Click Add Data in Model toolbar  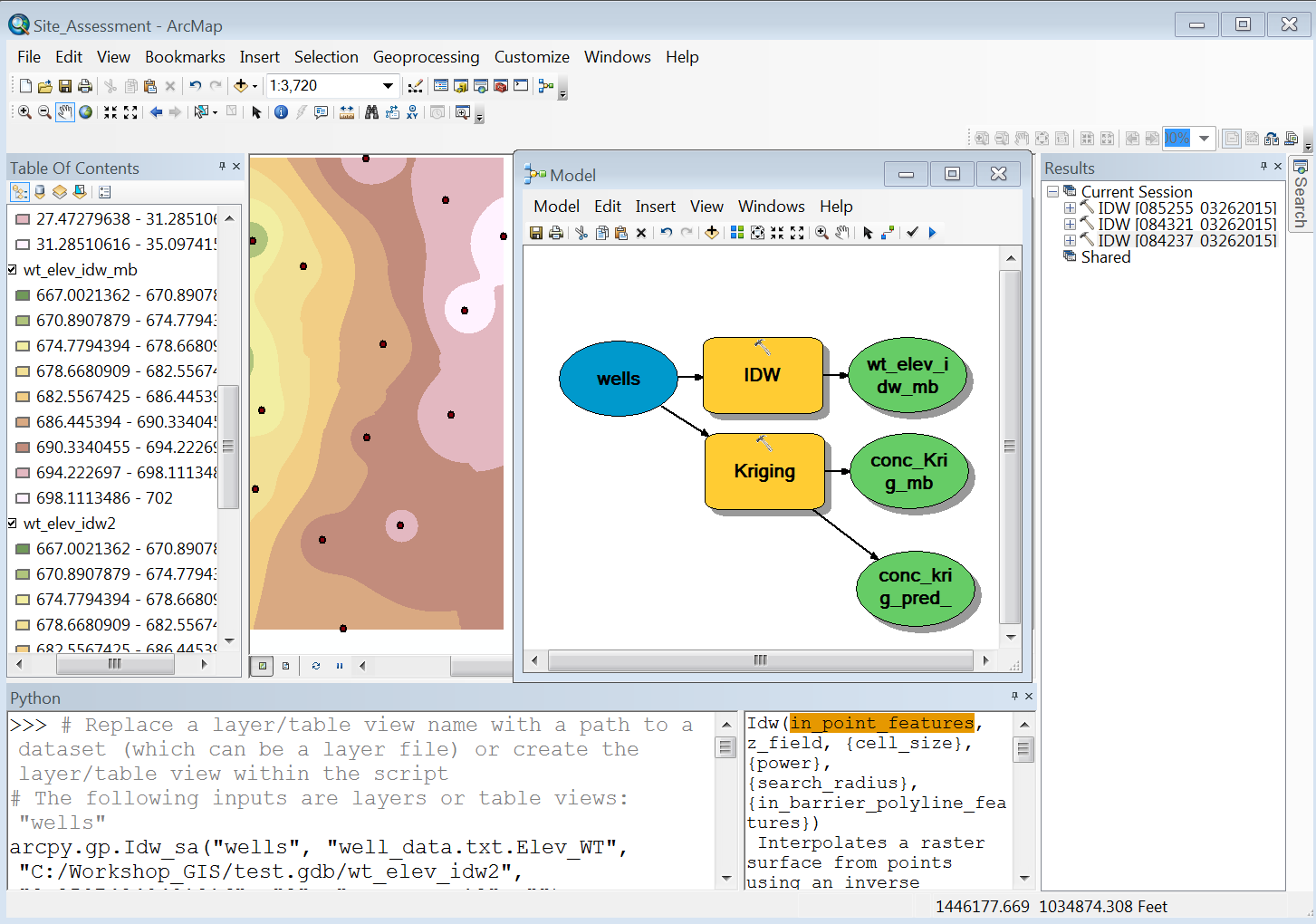click(x=712, y=233)
